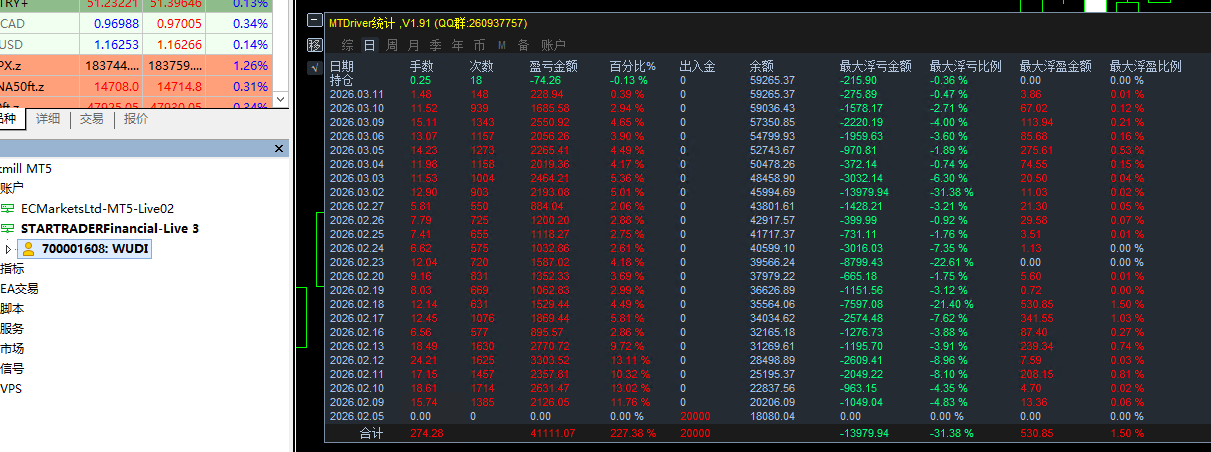Click the 14708.0 bid price in Market Watch
This screenshot has height=452, width=1211.
pyautogui.click(x=117, y=87)
